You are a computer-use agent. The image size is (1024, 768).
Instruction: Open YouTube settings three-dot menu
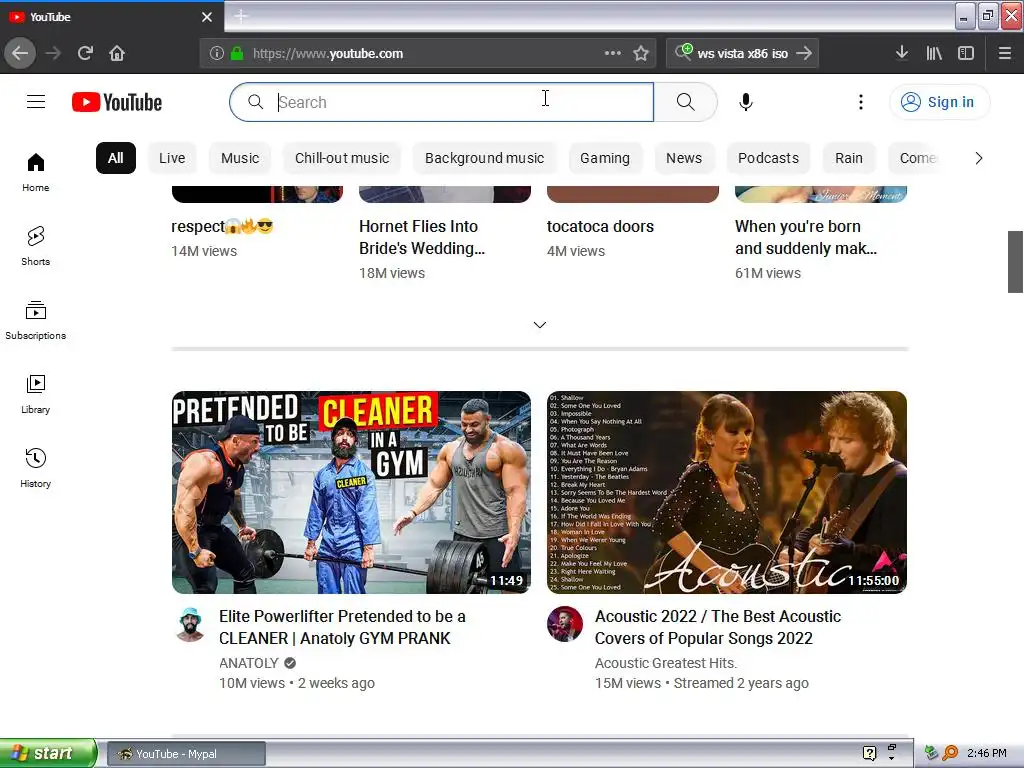click(861, 102)
